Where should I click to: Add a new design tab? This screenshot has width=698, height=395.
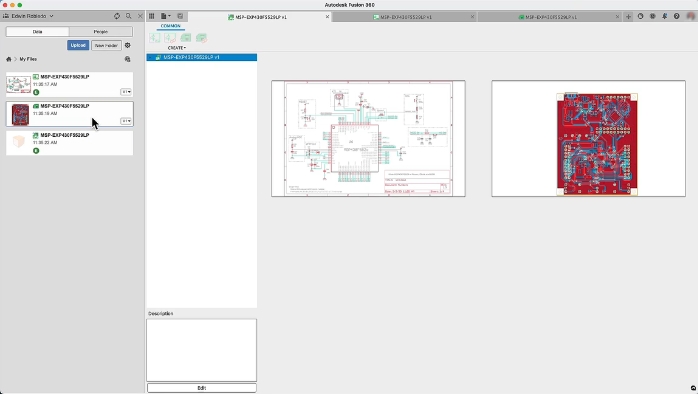628,17
